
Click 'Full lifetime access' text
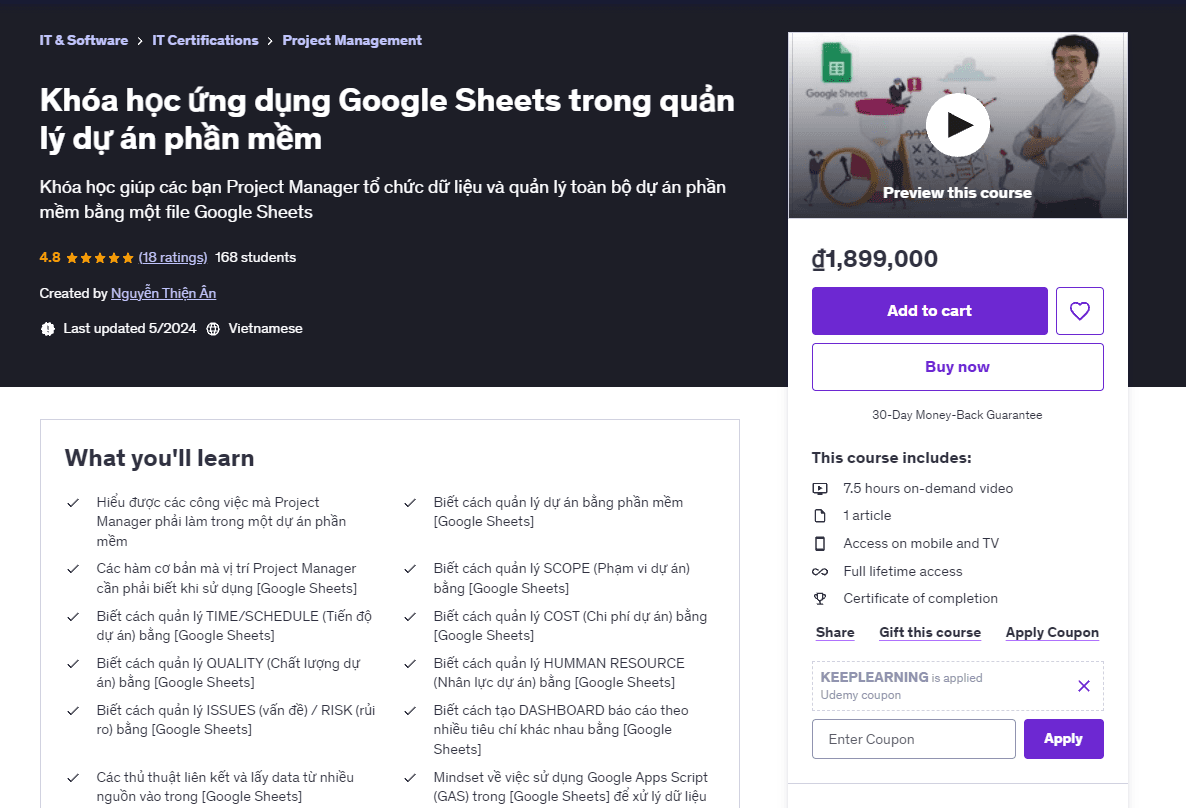(x=902, y=572)
